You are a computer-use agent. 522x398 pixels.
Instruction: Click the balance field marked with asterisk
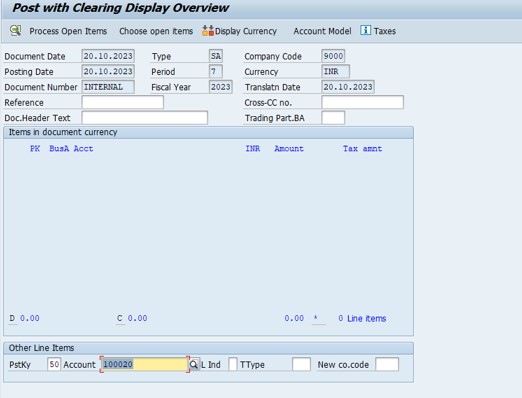point(319,318)
